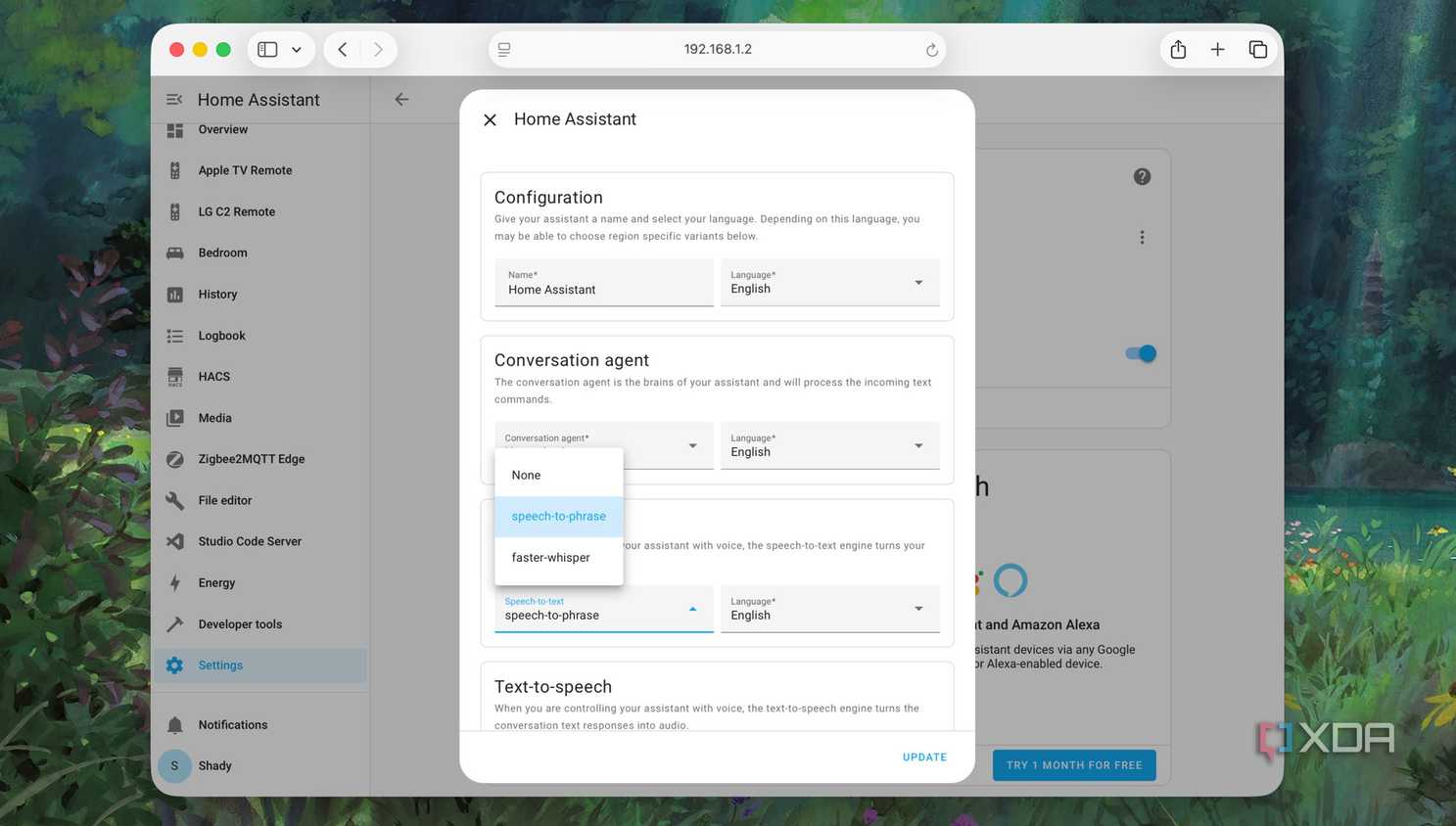Show Safari tab overview
The width and height of the screenshot is (1456, 826).
1257,49
